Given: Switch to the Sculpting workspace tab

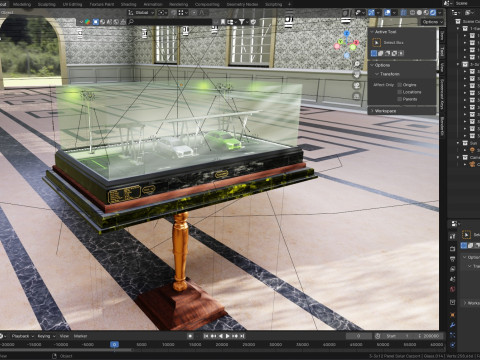Looking at the screenshot, I should pyautogui.click(x=46, y=4).
